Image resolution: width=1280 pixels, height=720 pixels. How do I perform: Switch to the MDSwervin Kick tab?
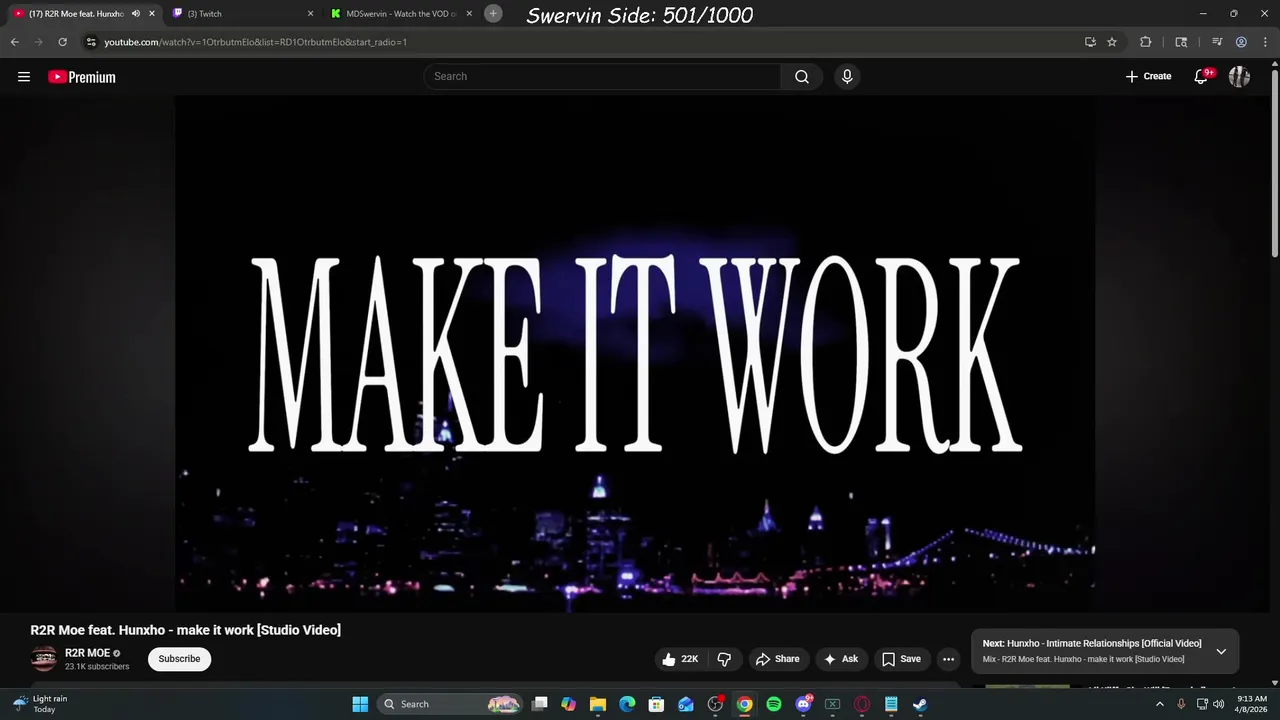pyautogui.click(x=400, y=14)
